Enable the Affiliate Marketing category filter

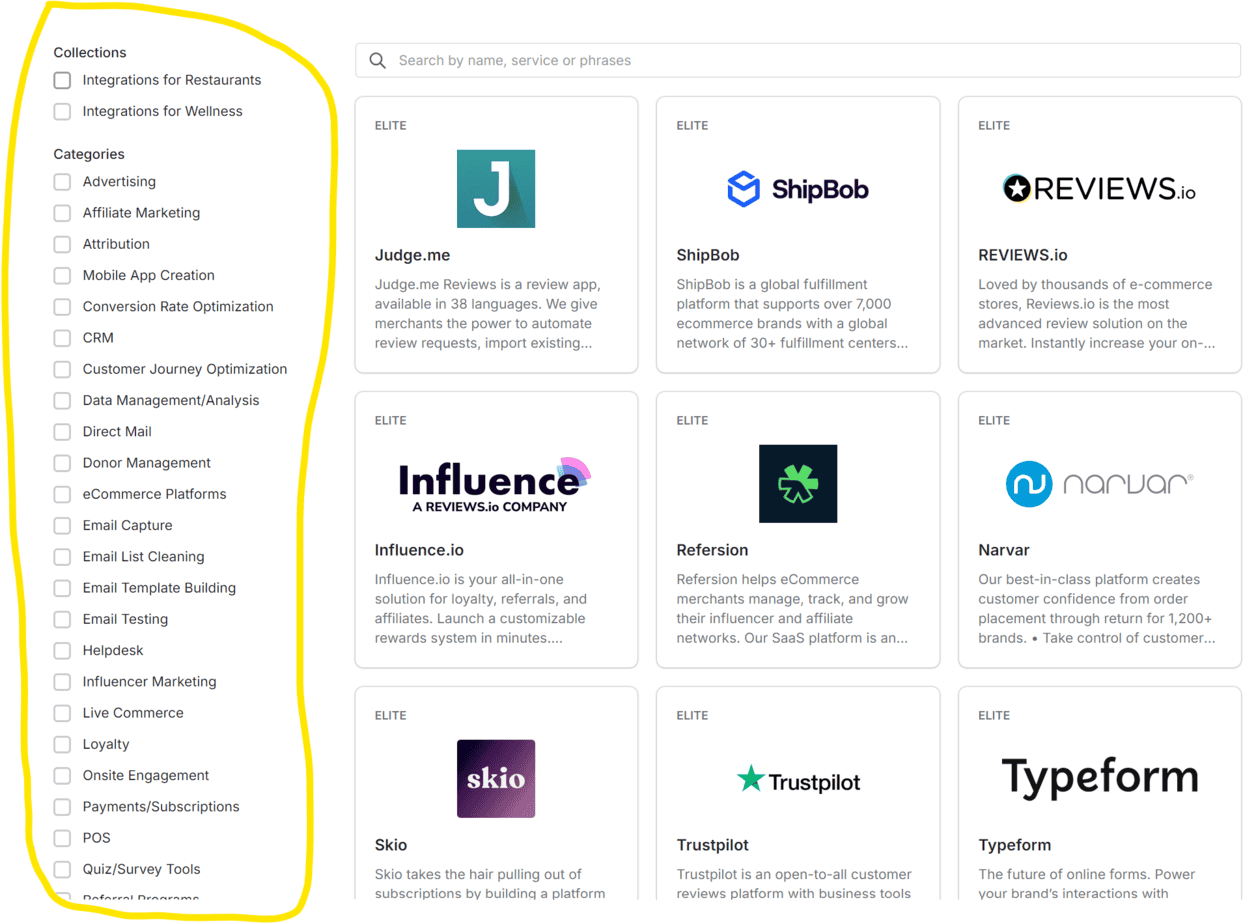click(62, 213)
